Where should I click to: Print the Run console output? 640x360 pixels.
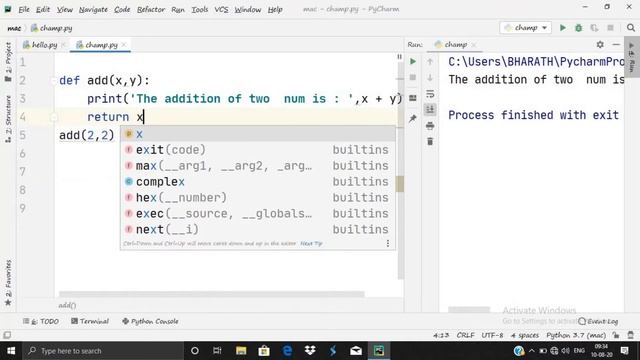pos(430,126)
